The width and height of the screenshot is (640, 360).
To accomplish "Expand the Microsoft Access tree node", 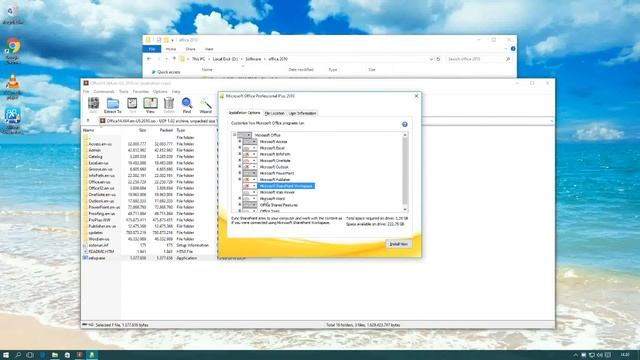I will click(x=240, y=142).
